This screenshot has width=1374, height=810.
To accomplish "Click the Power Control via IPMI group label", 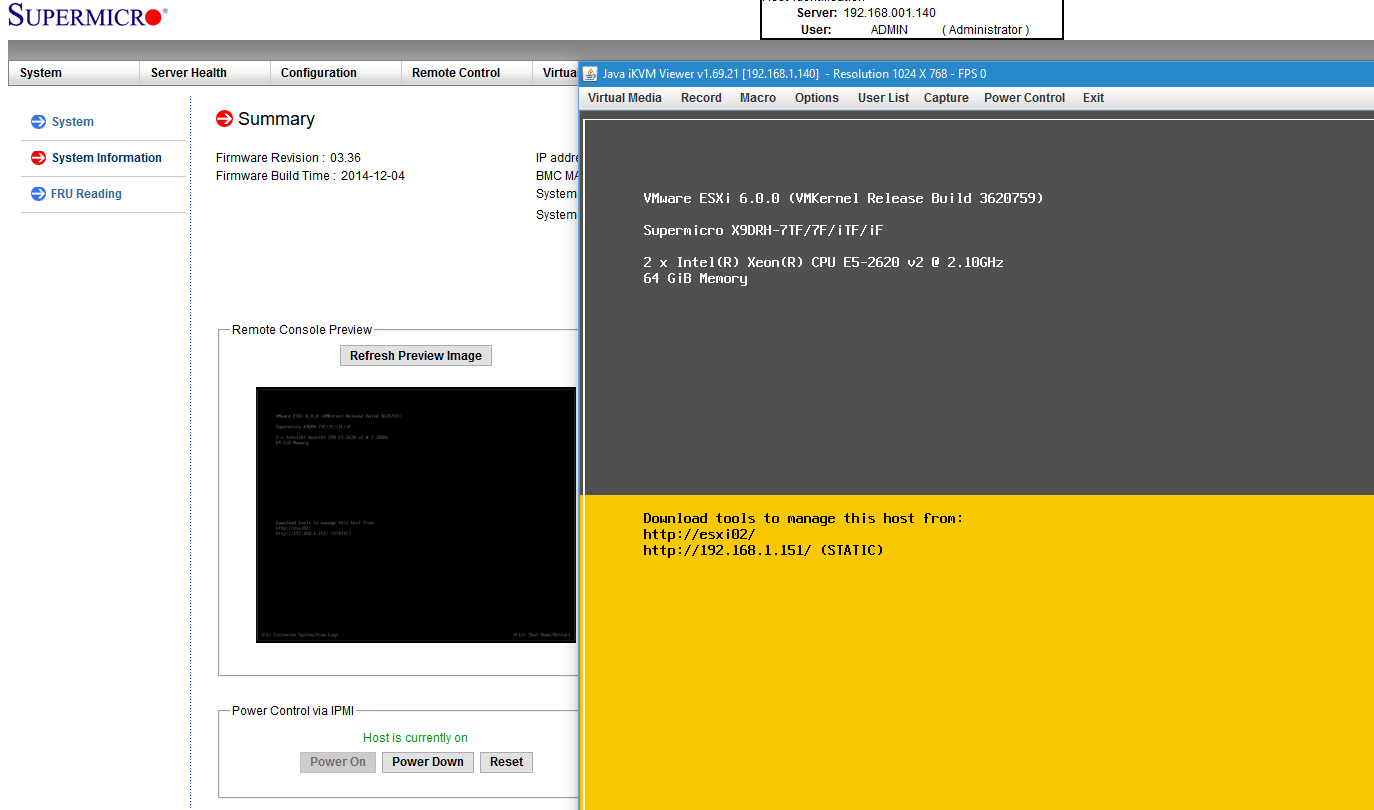I will pos(293,711).
